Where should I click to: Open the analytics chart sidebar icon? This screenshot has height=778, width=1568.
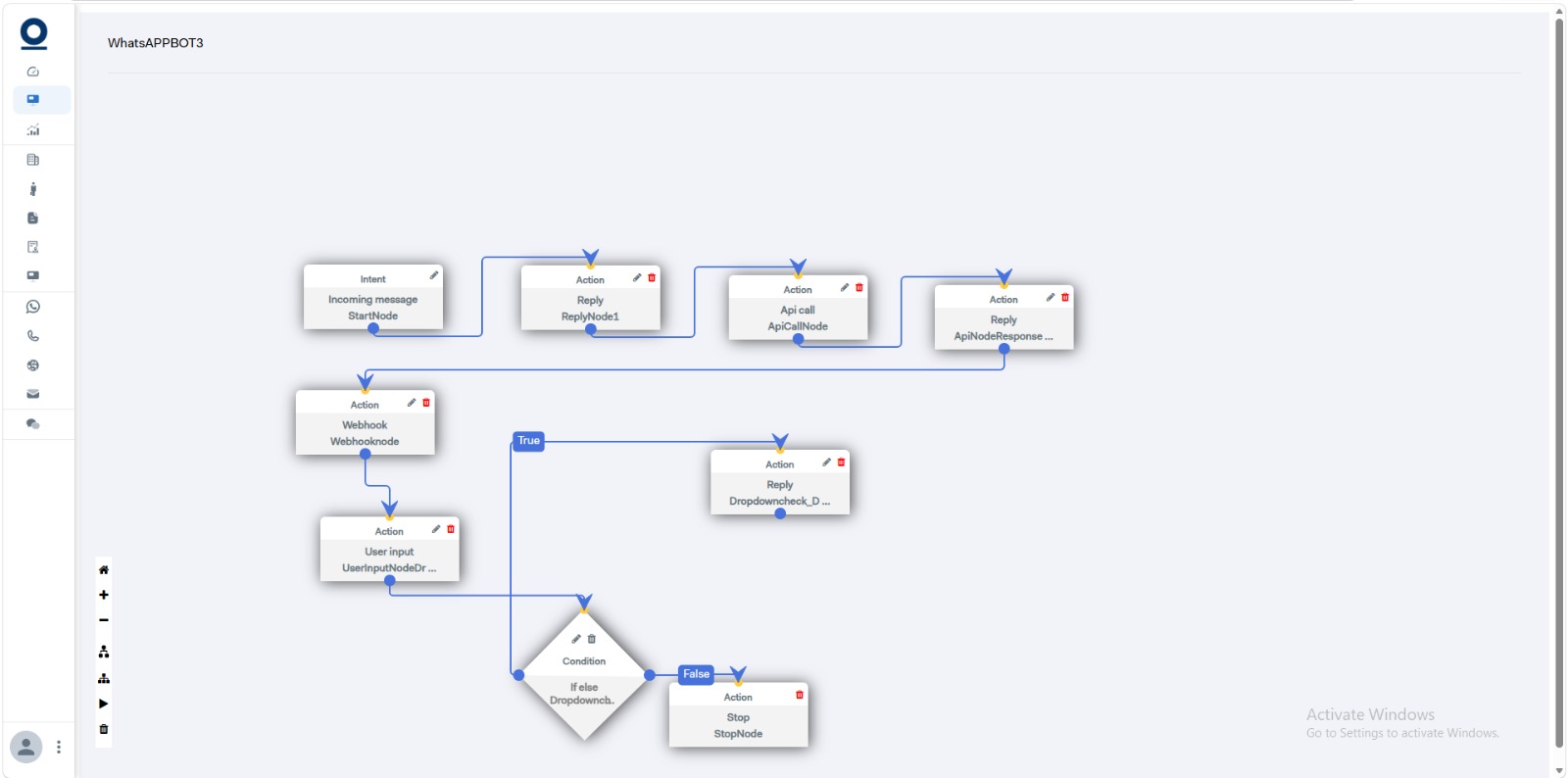click(x=32, y=129)
